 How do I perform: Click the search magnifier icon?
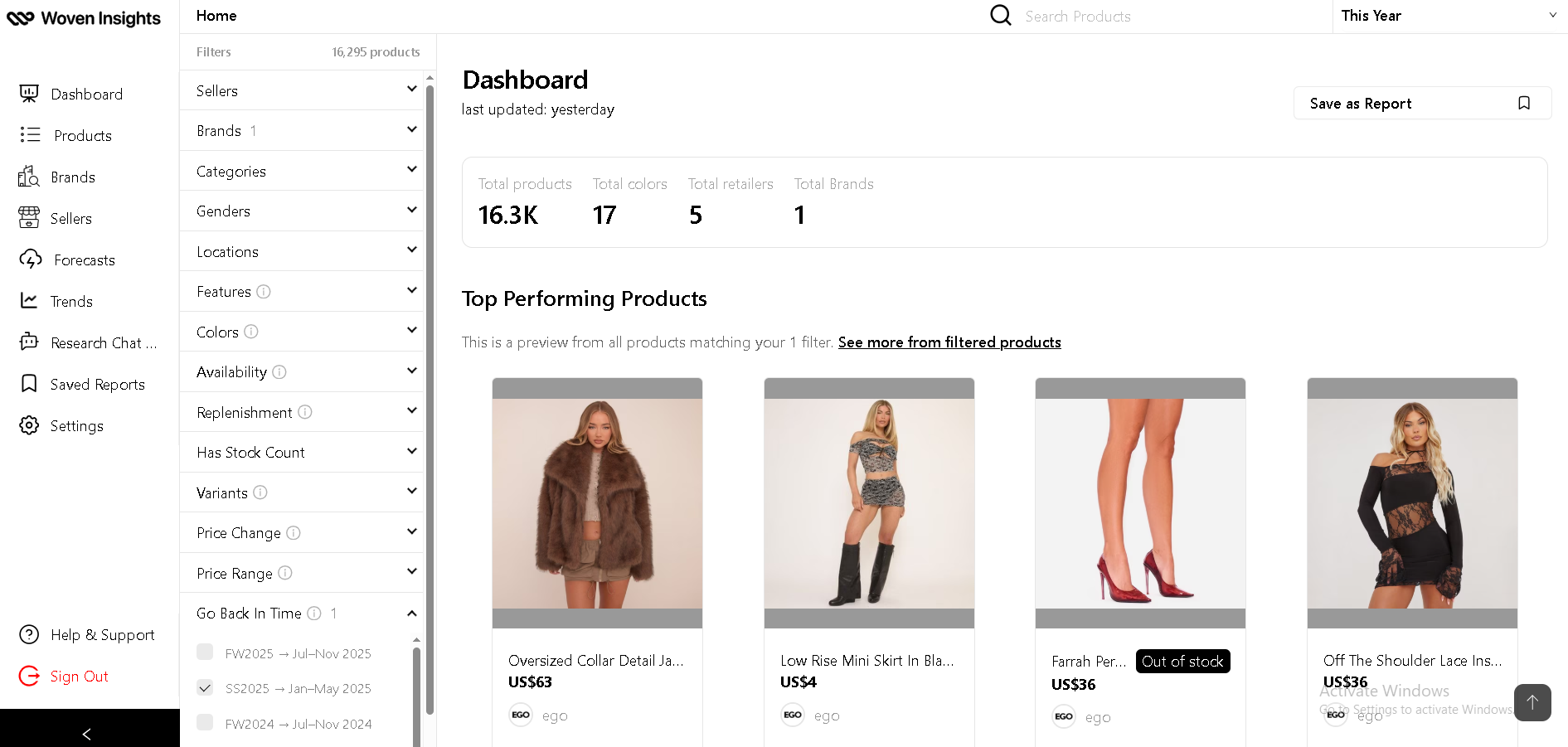pyautogui.click(x=1001, y=16)
